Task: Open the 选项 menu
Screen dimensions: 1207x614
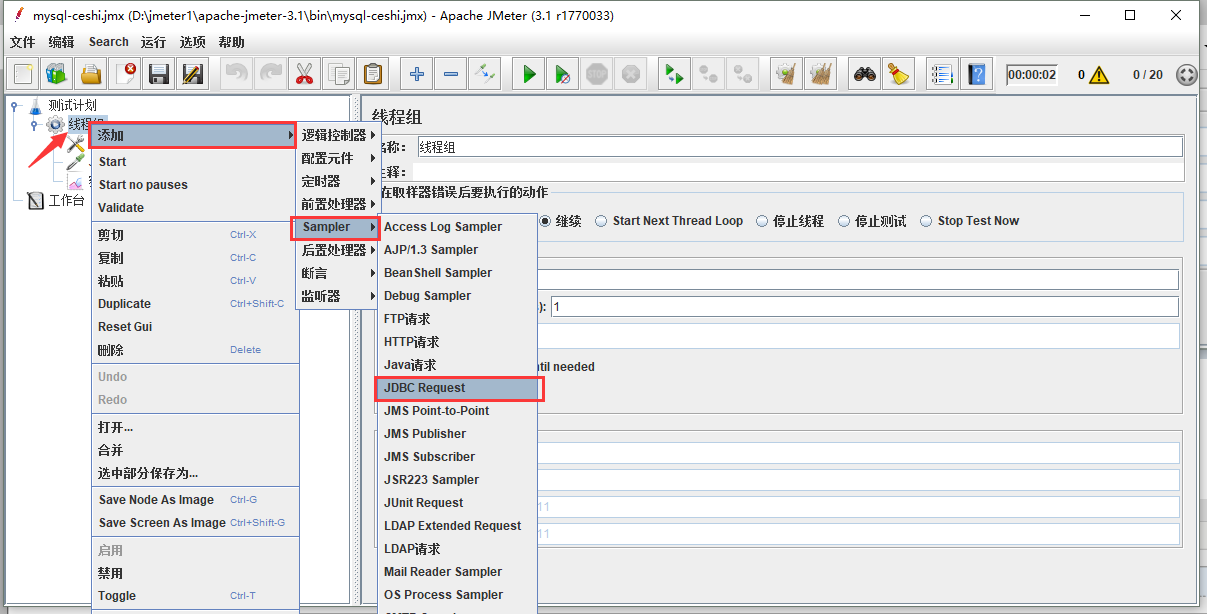Action: [192, 42]
